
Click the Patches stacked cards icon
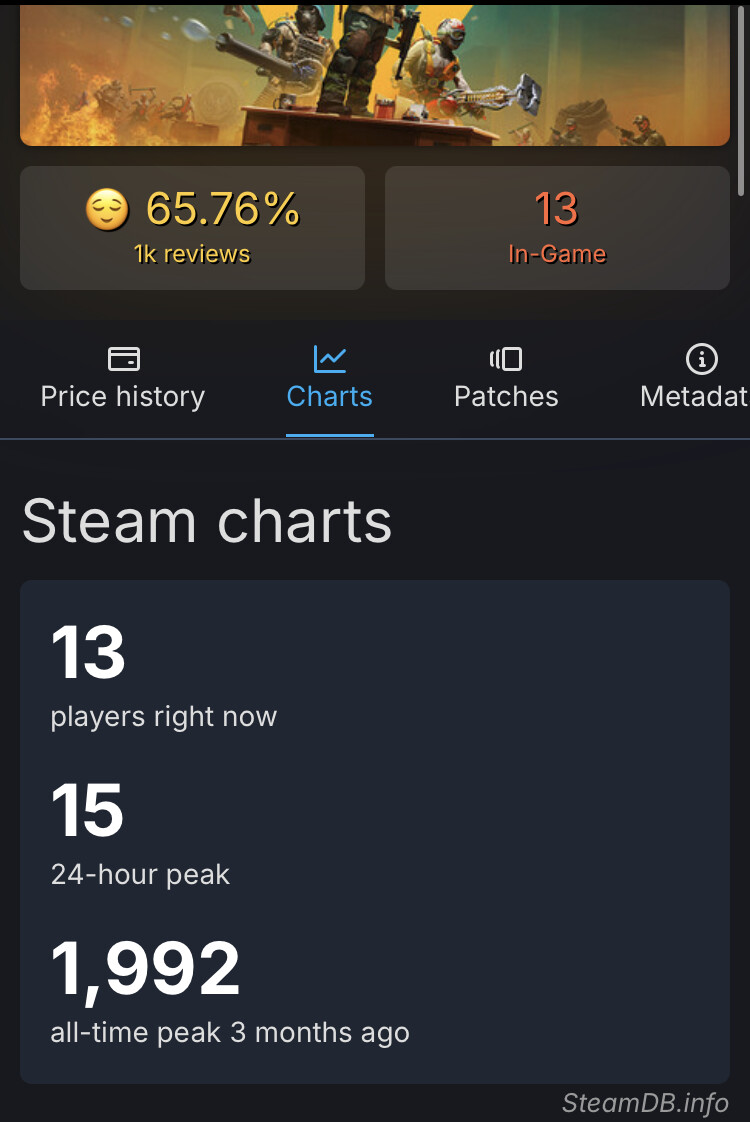tap(506, 358)
